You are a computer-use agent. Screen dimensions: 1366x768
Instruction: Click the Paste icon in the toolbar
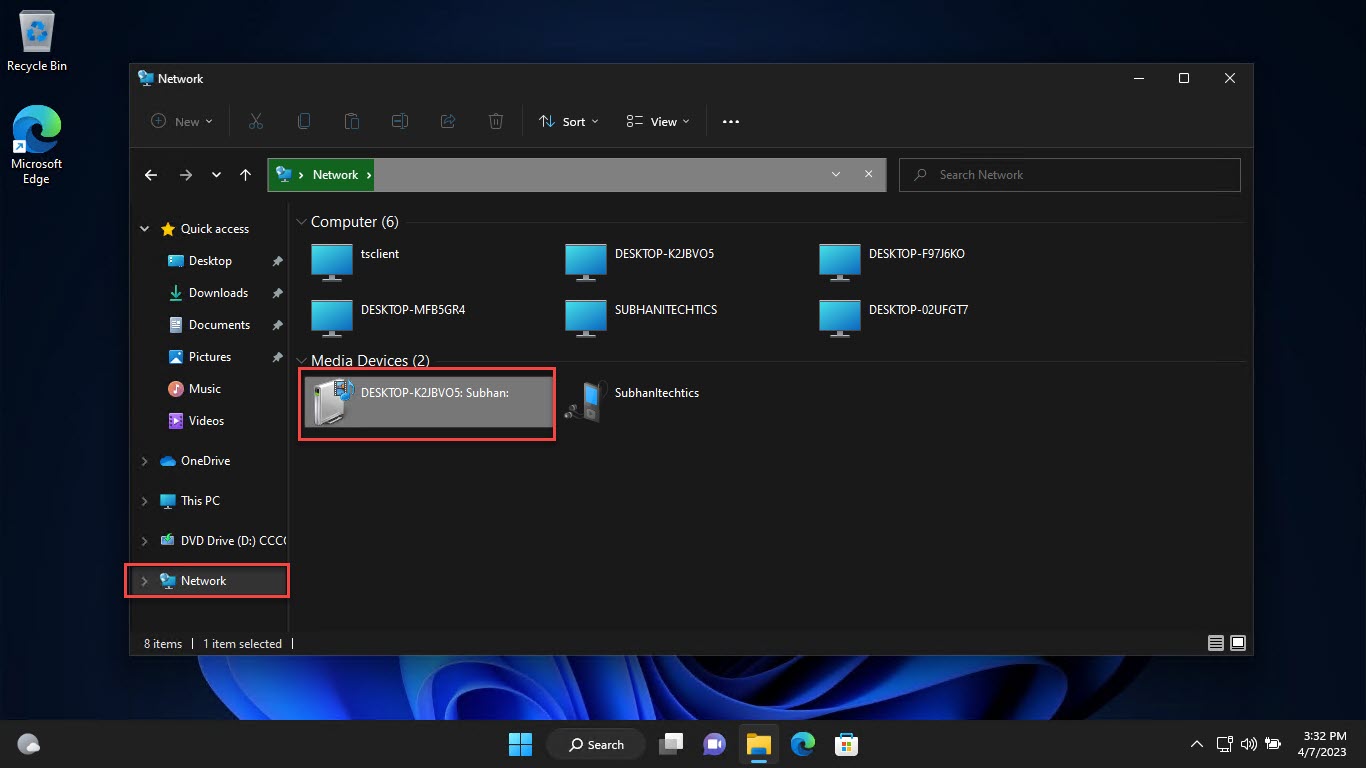tap(352, 121)
